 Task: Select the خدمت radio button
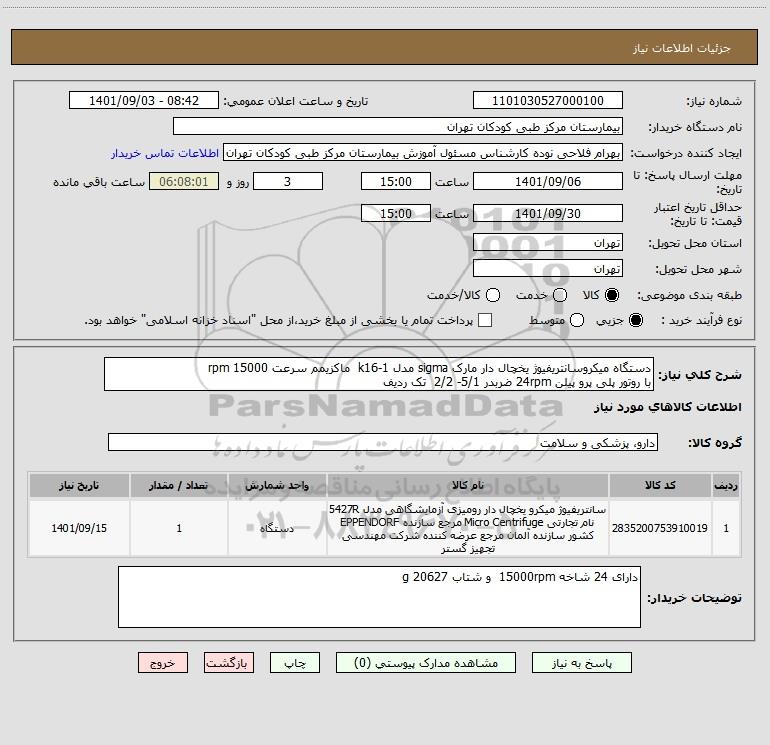(x=560, y=295)
